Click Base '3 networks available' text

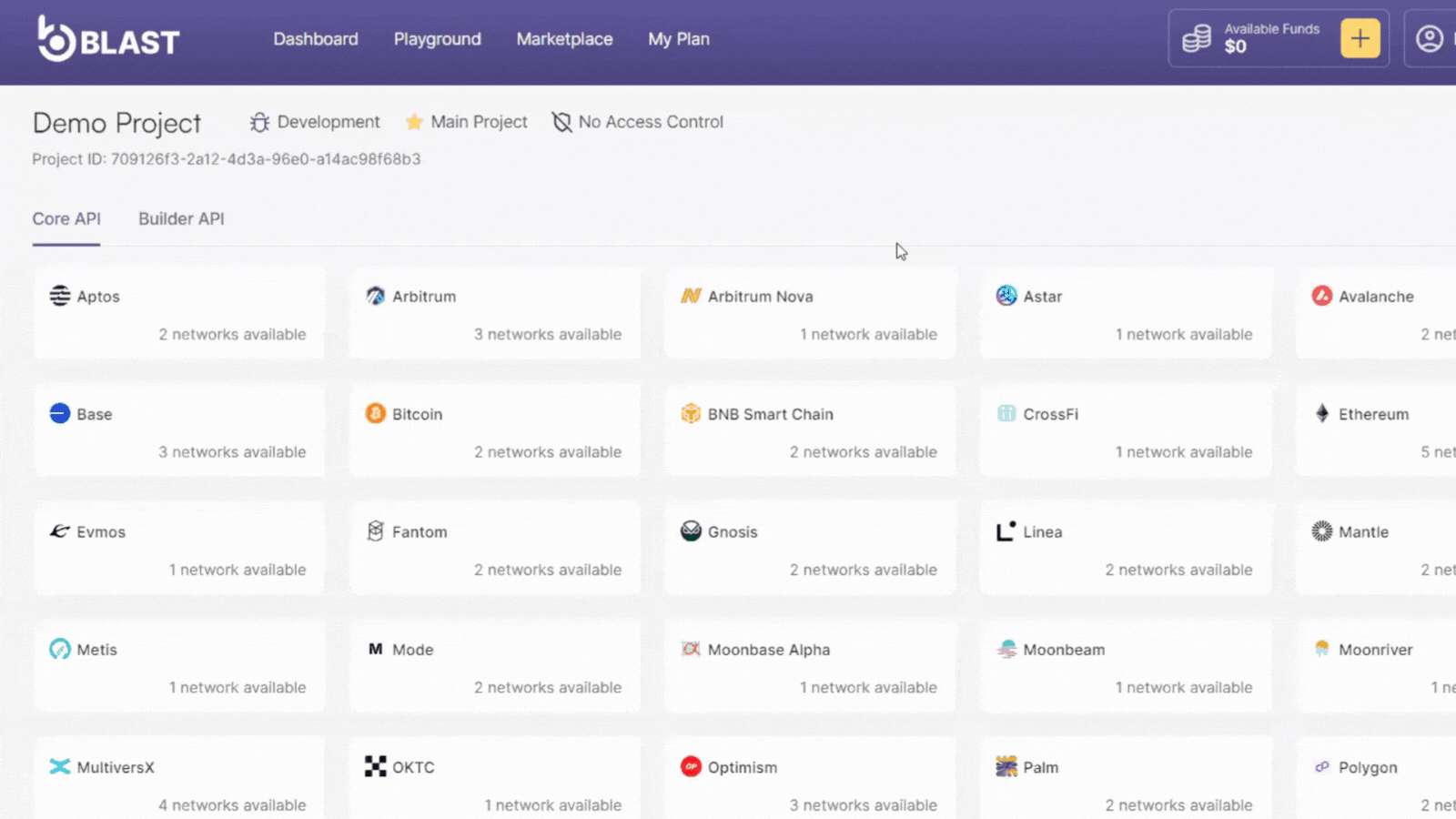[x=232, y=451]
